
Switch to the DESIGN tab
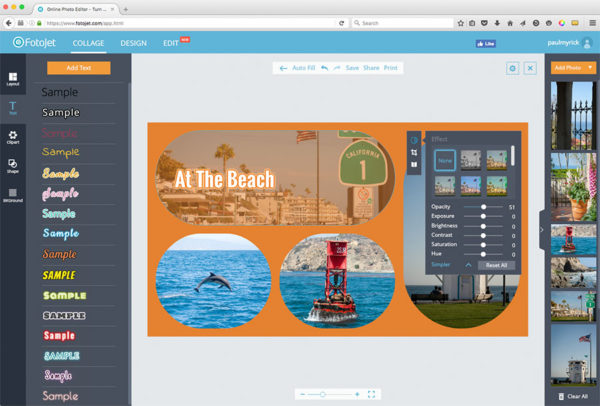[134, 43]
